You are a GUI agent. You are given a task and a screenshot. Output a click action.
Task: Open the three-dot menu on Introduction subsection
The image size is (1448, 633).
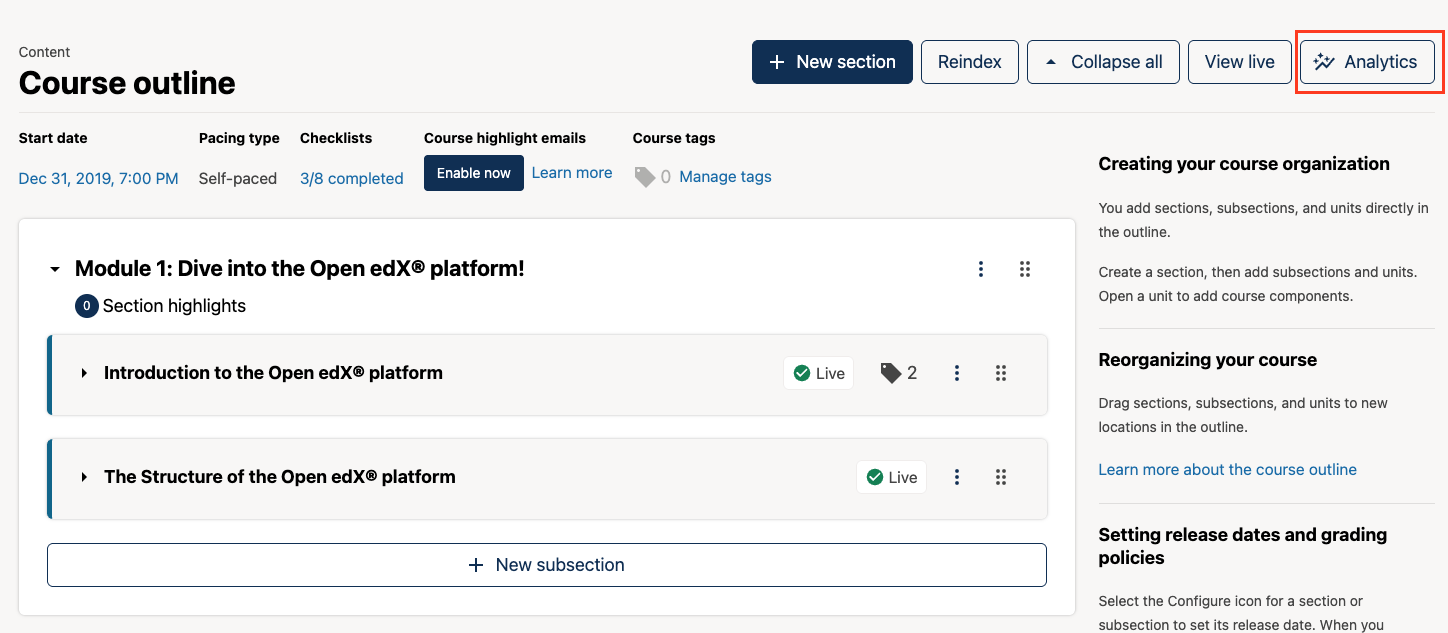[x=957, y=372]
